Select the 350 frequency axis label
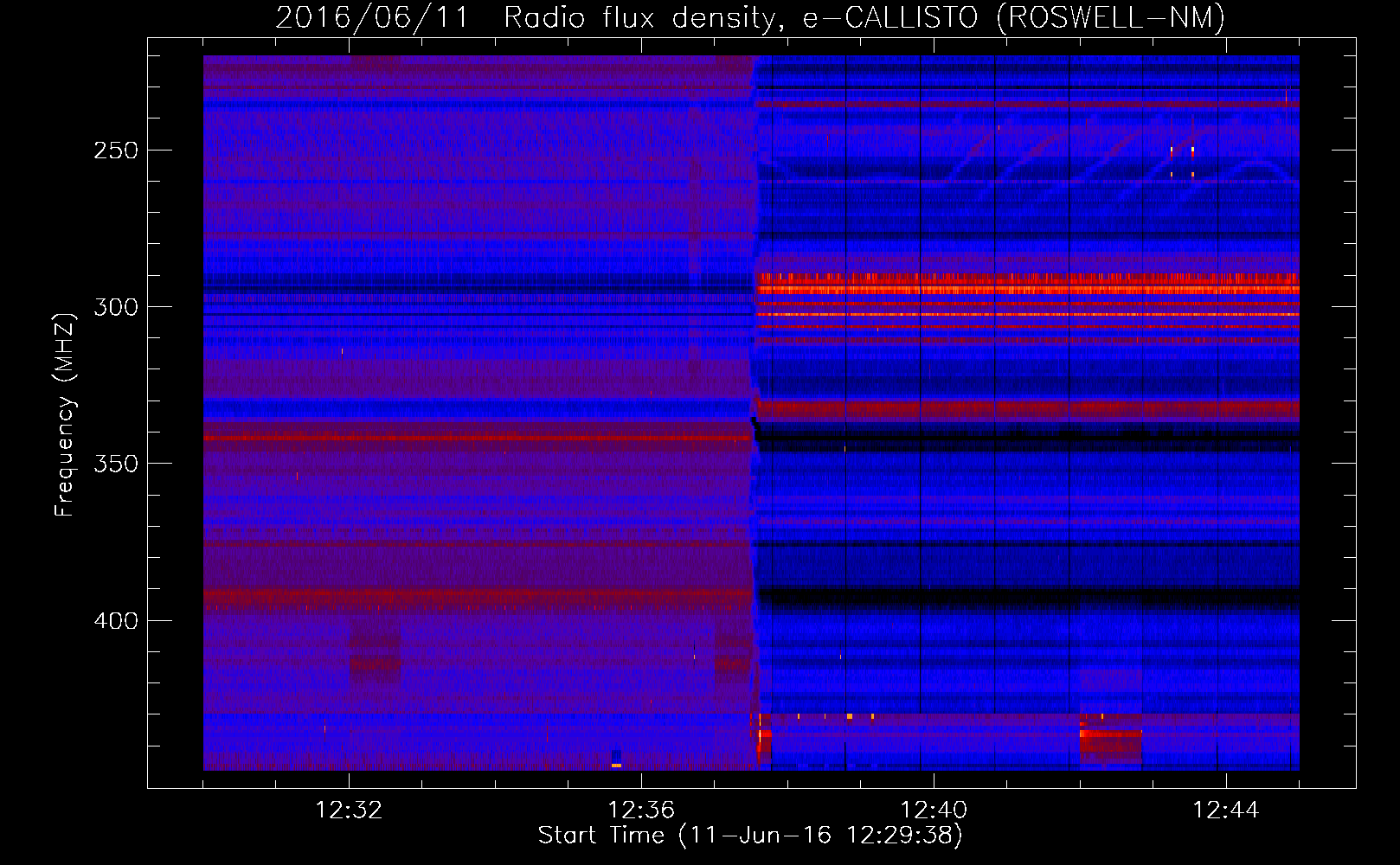 (116, 464)
